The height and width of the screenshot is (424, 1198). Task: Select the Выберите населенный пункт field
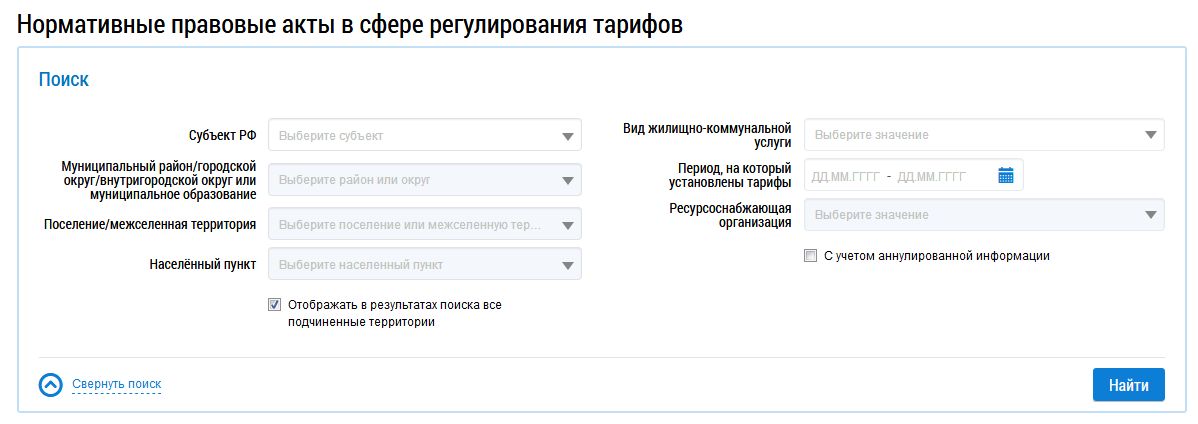pos(425,264)
